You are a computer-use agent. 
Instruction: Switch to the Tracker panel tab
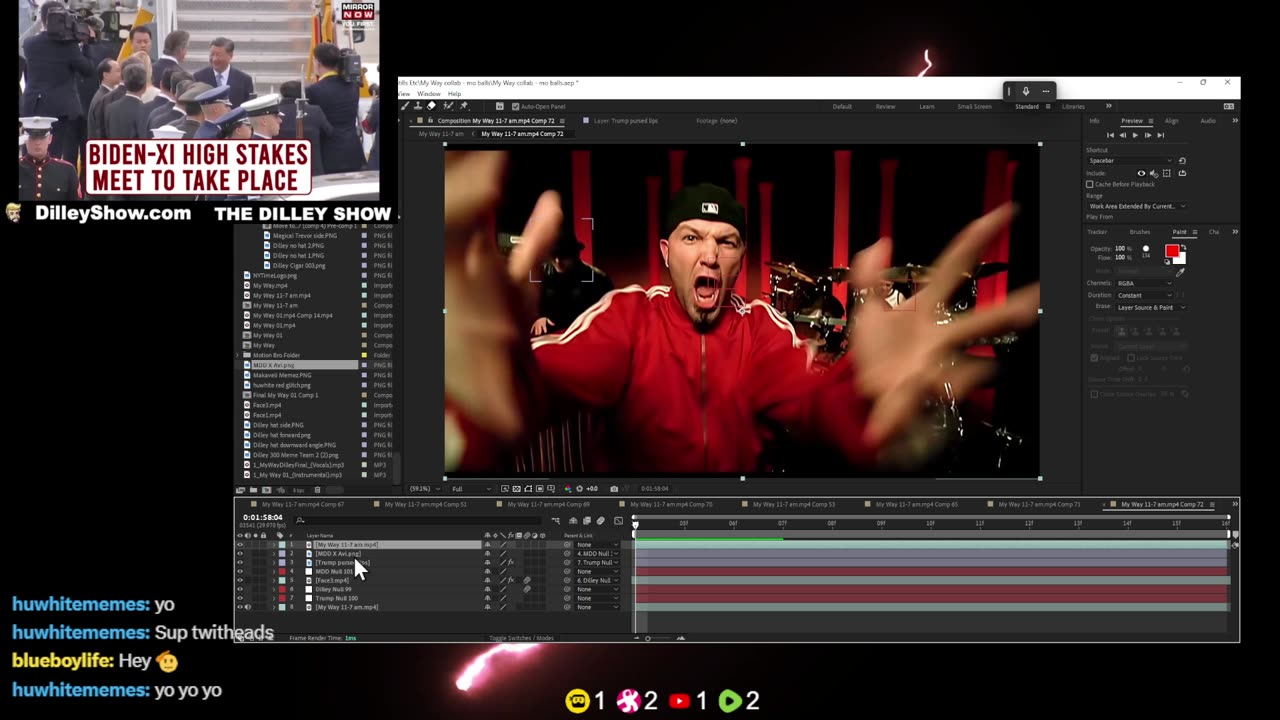[x=1097, y=232]
